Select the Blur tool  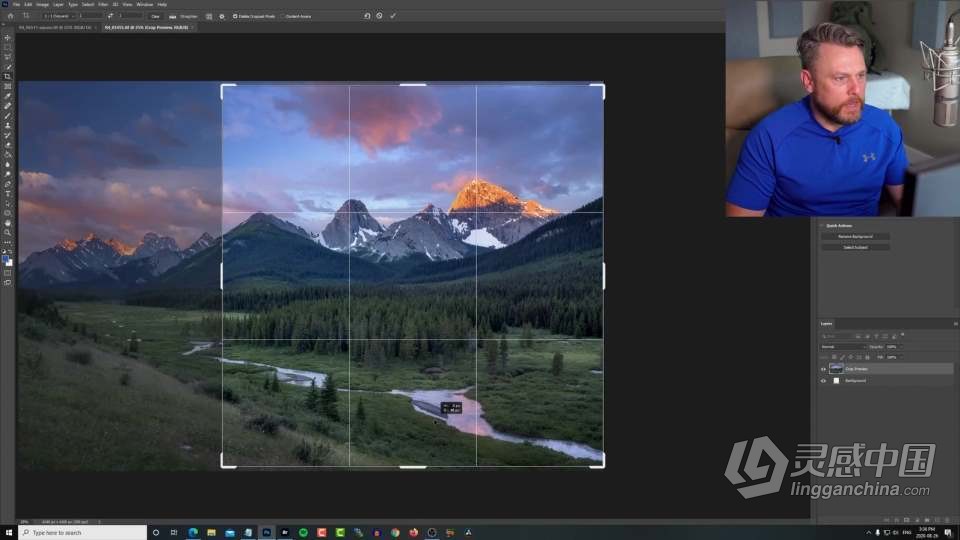[7, 165]
